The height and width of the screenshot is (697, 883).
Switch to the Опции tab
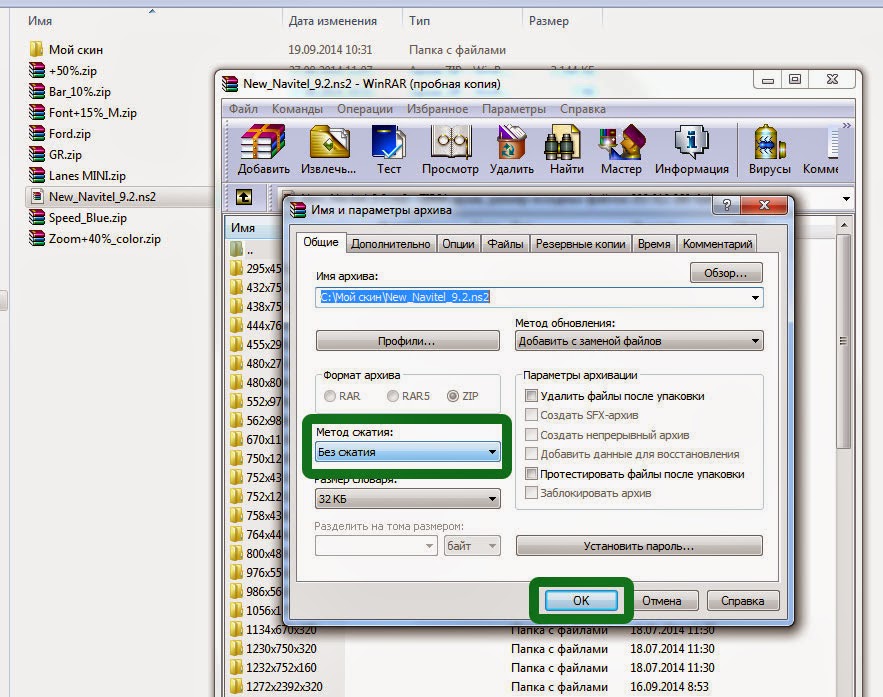tap(458, 244)
